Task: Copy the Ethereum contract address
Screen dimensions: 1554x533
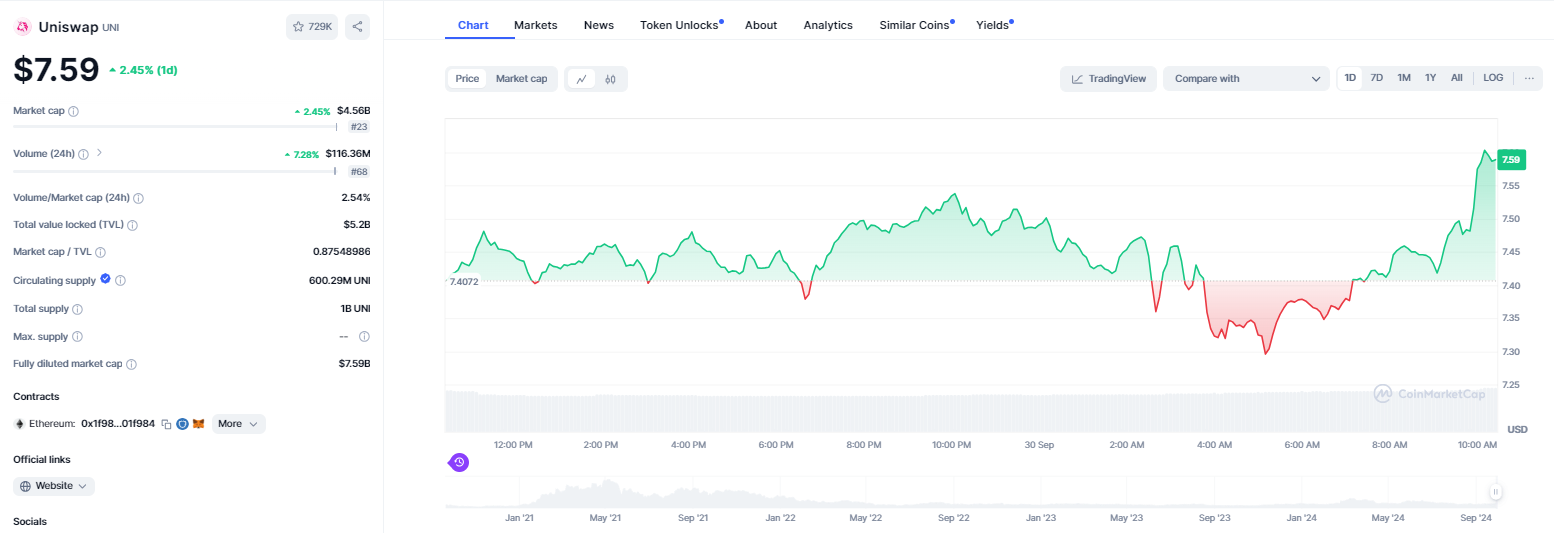Action: [x=167, y=424]
